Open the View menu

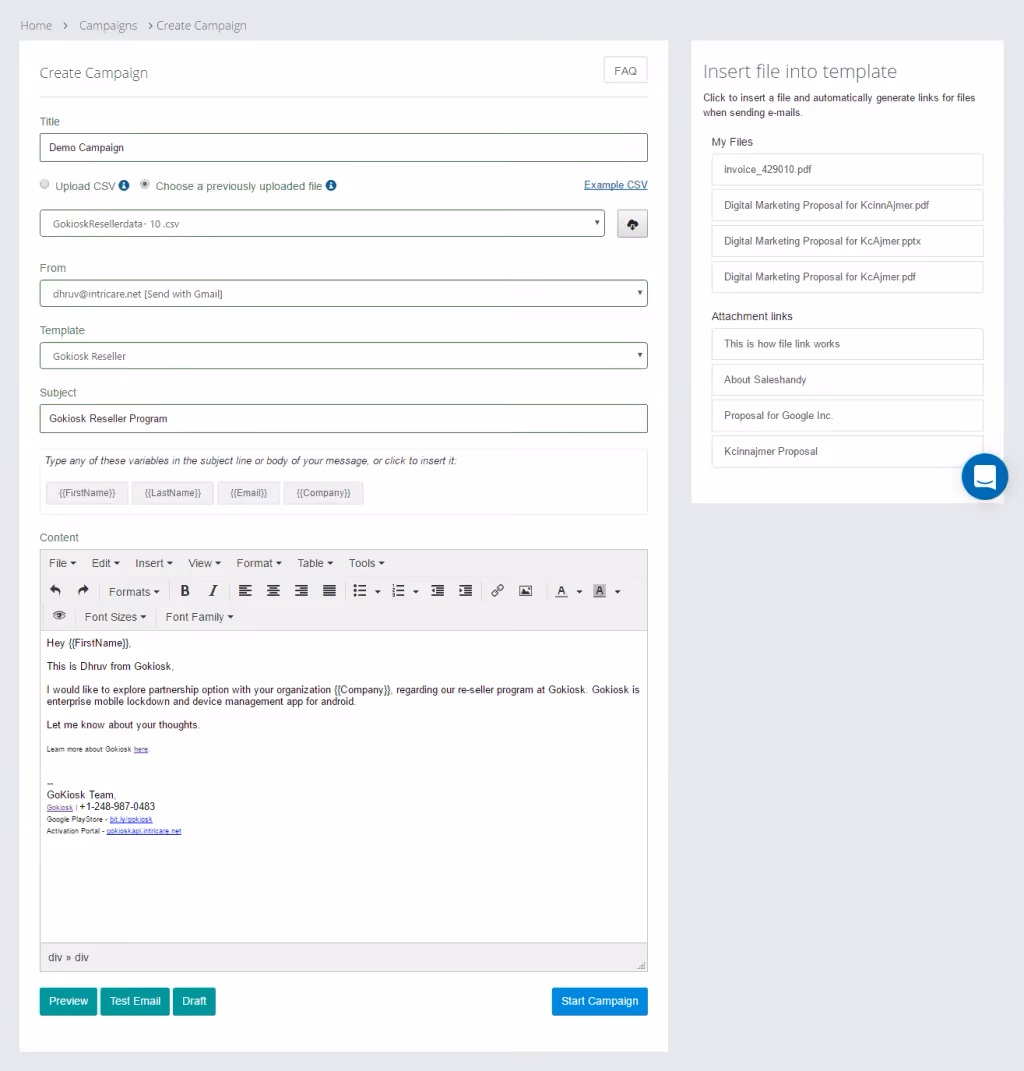(204, 563)
